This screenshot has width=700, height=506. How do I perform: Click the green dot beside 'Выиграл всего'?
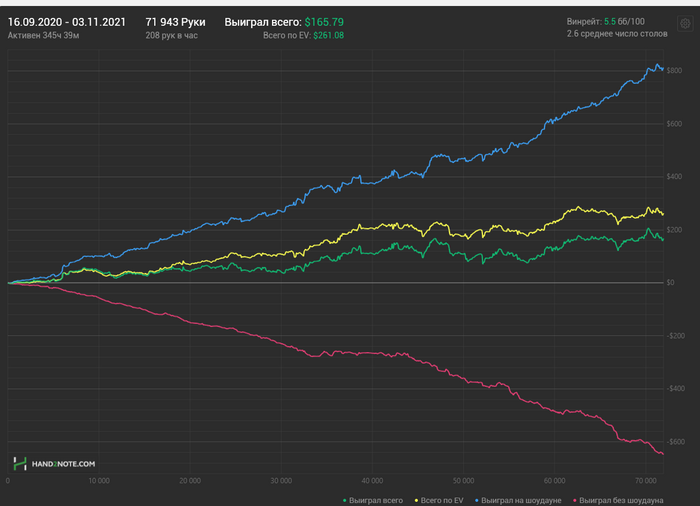click(x=344, y=501)
